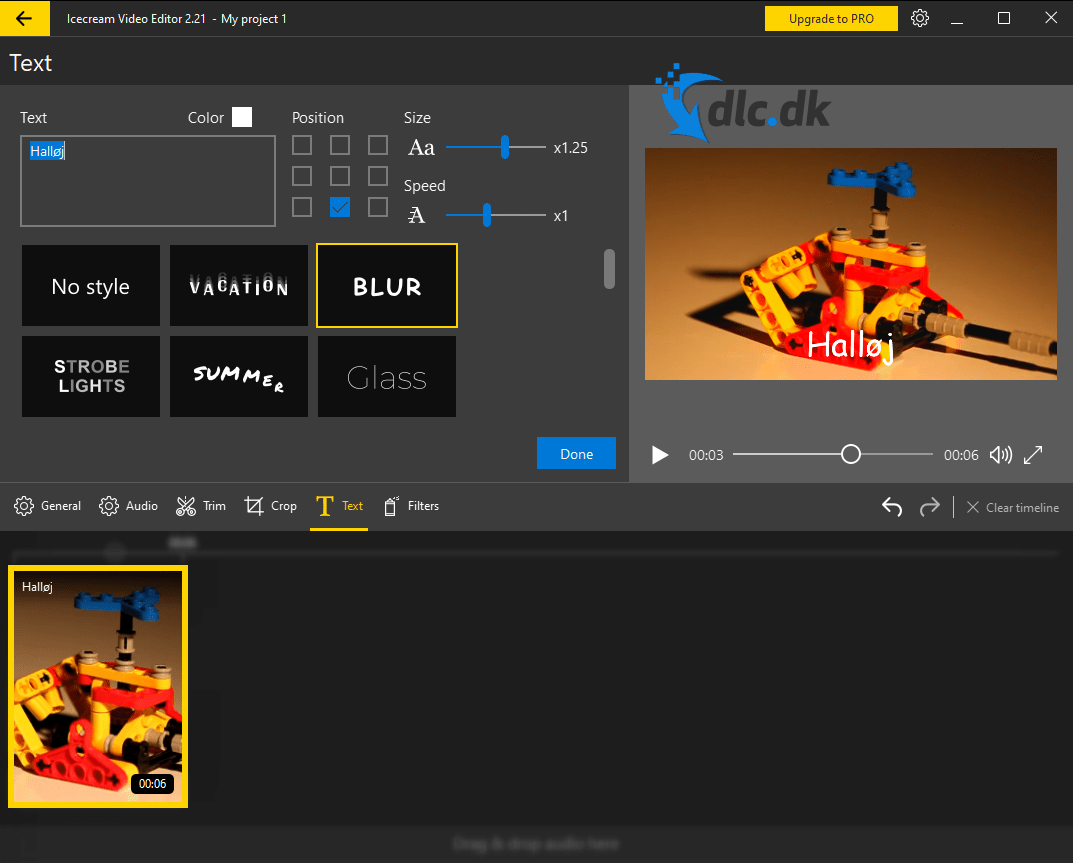Image resolution: width=1073 pixels, height=863 pixels.
Task: Open the app settings gear menu
Action: [x=919, y=18]
